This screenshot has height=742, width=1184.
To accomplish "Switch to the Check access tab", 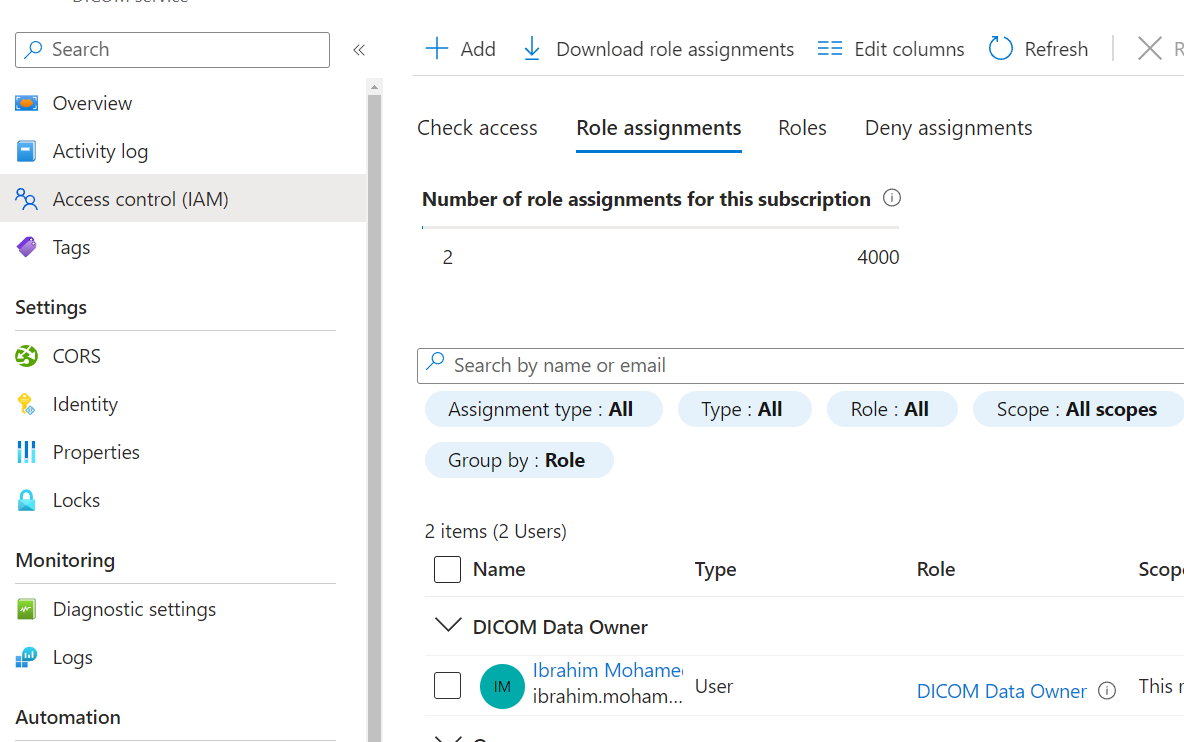I will [x=477, y=128].
